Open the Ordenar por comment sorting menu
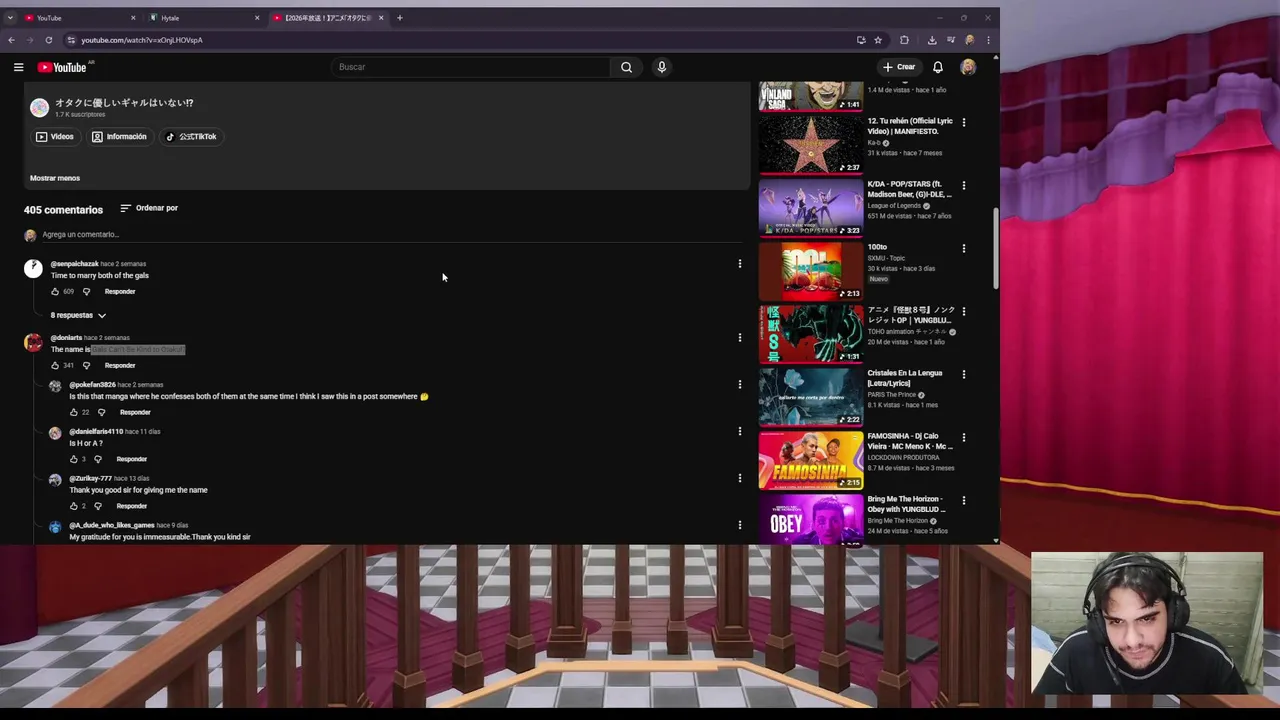1280x720 pixels. pyautogui.click(x=149, y=208)
